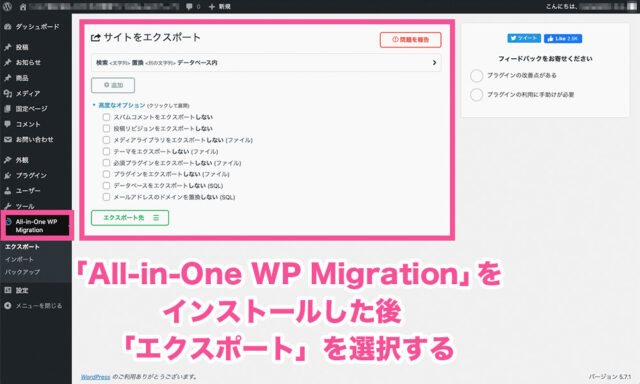Check データベースをエクスポートしない (SQL)
The width and height of the screenshot is (640, 384).
coord(107,186)
